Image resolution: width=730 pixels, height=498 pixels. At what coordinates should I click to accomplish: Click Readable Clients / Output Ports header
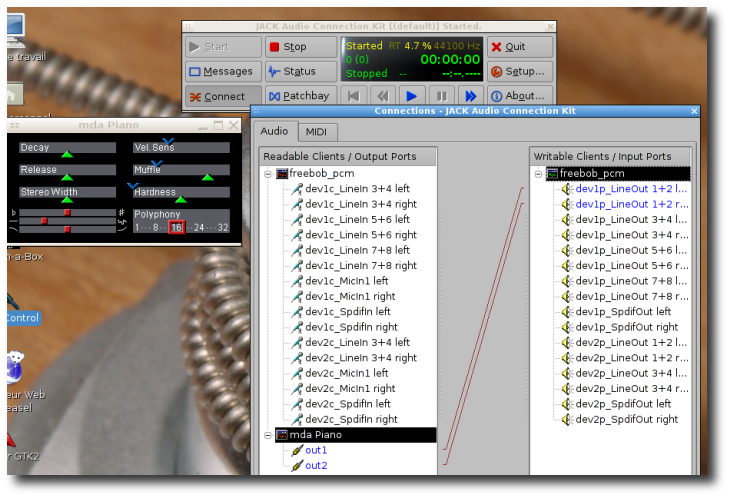[348, 157]
